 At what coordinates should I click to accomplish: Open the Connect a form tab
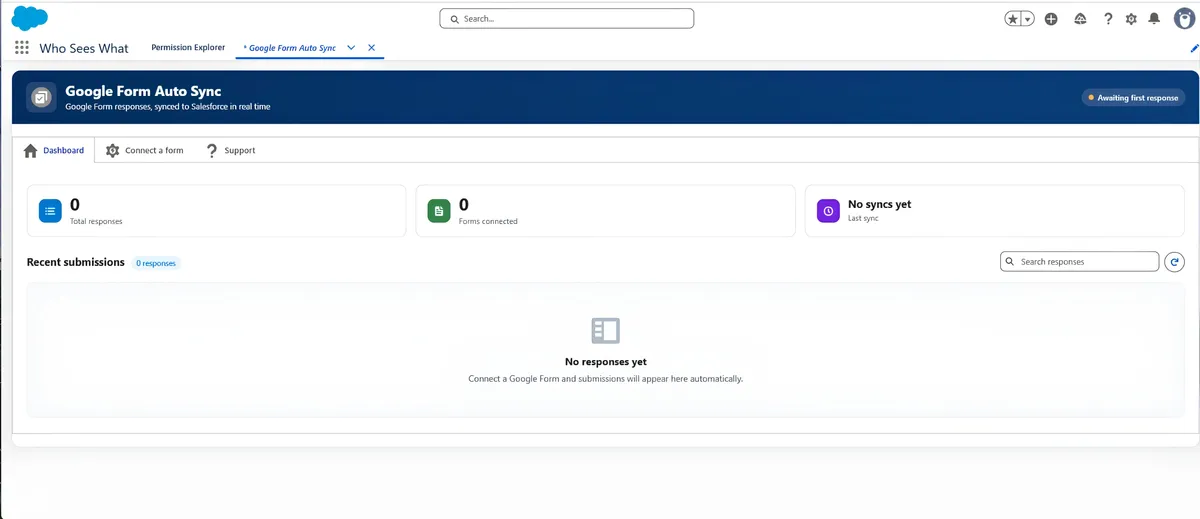(x=145, y=150)
